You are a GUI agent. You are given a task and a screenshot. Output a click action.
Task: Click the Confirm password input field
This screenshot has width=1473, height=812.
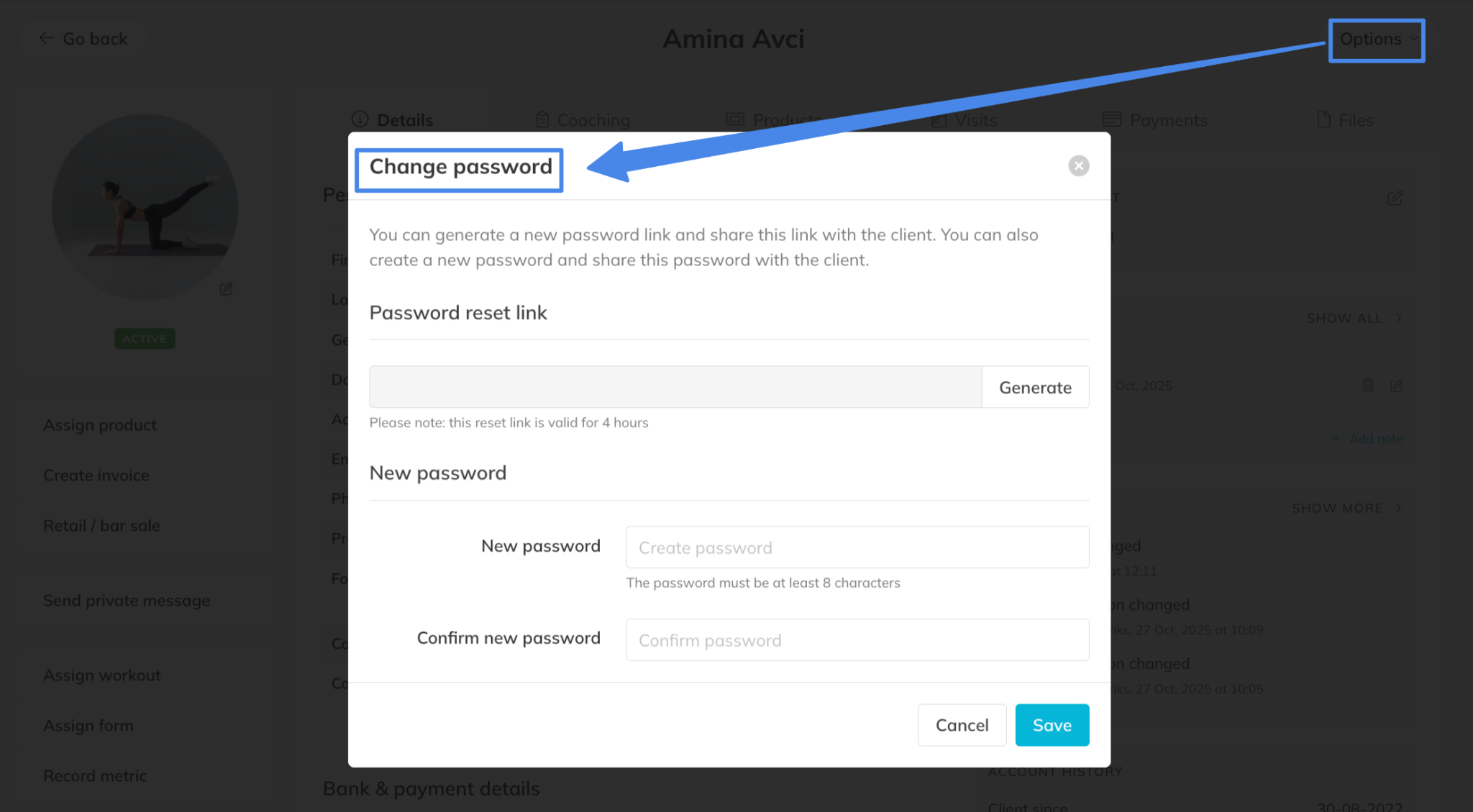(x=857, y=640)
